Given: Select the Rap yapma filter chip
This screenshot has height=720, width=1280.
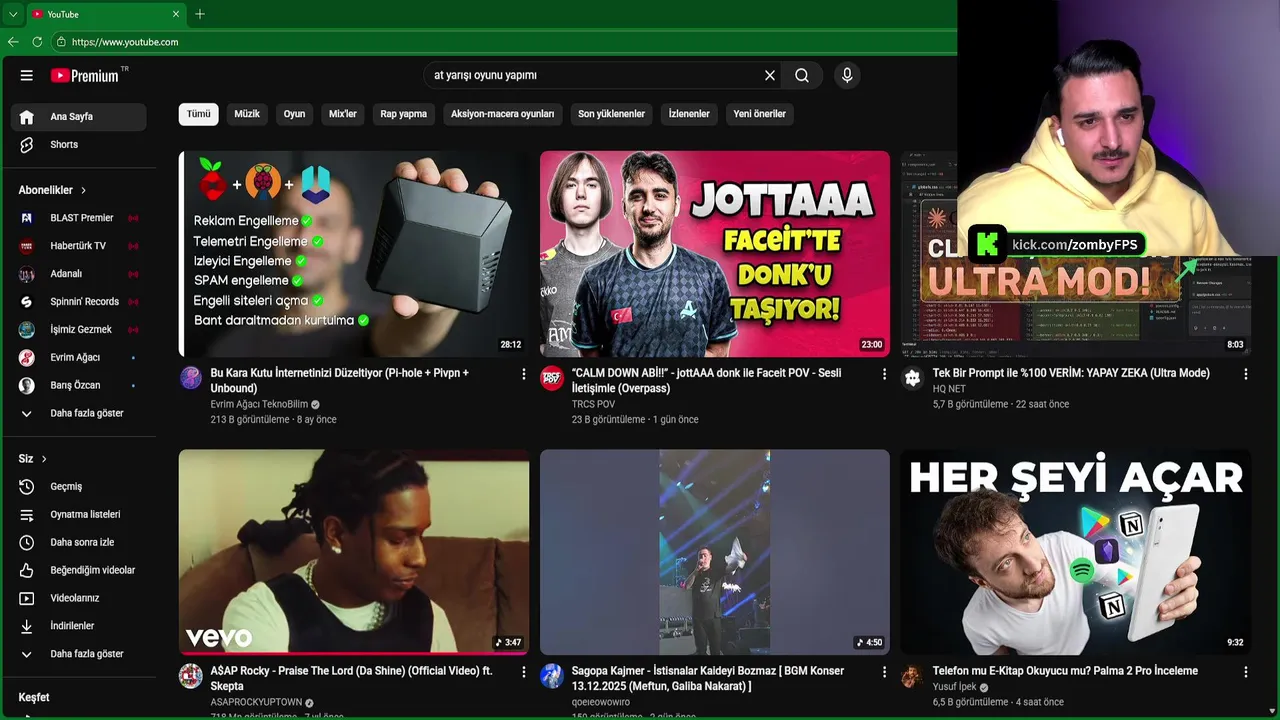Looking at the screenshot, I should (x=403, y=114).
